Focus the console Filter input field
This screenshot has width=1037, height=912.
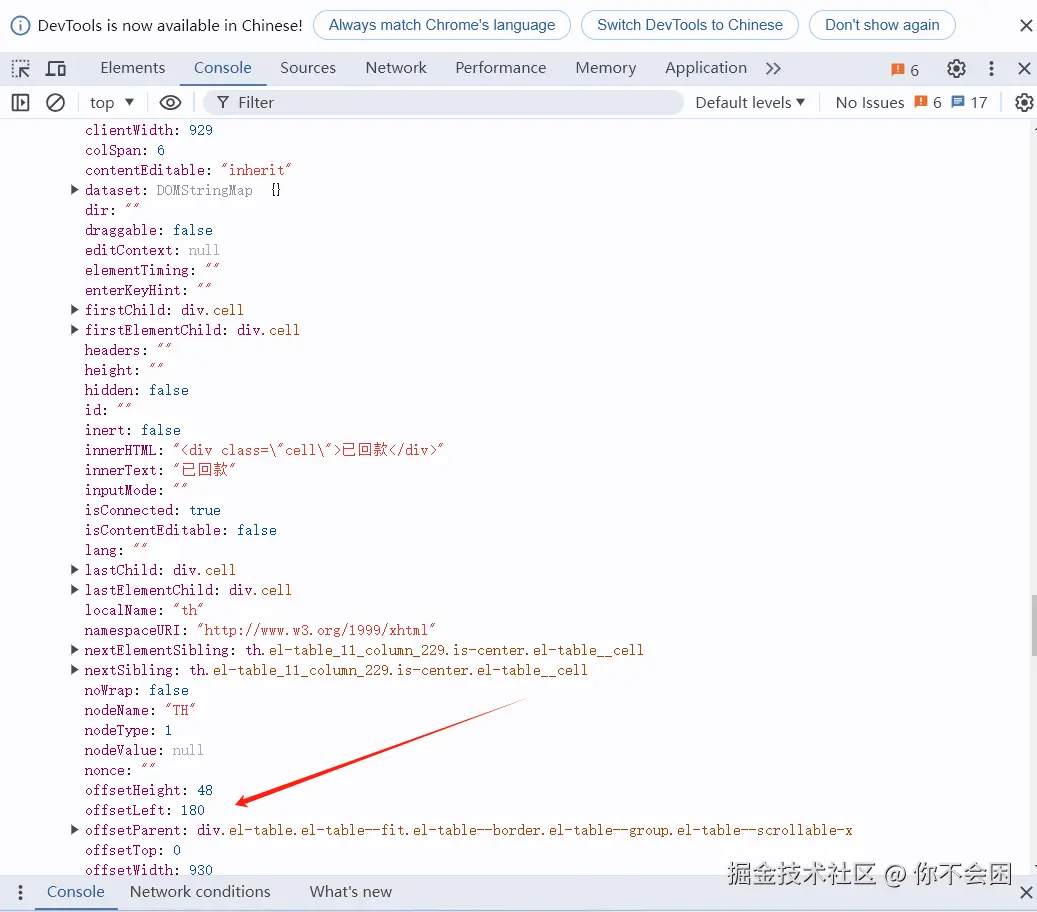(443, 103)
